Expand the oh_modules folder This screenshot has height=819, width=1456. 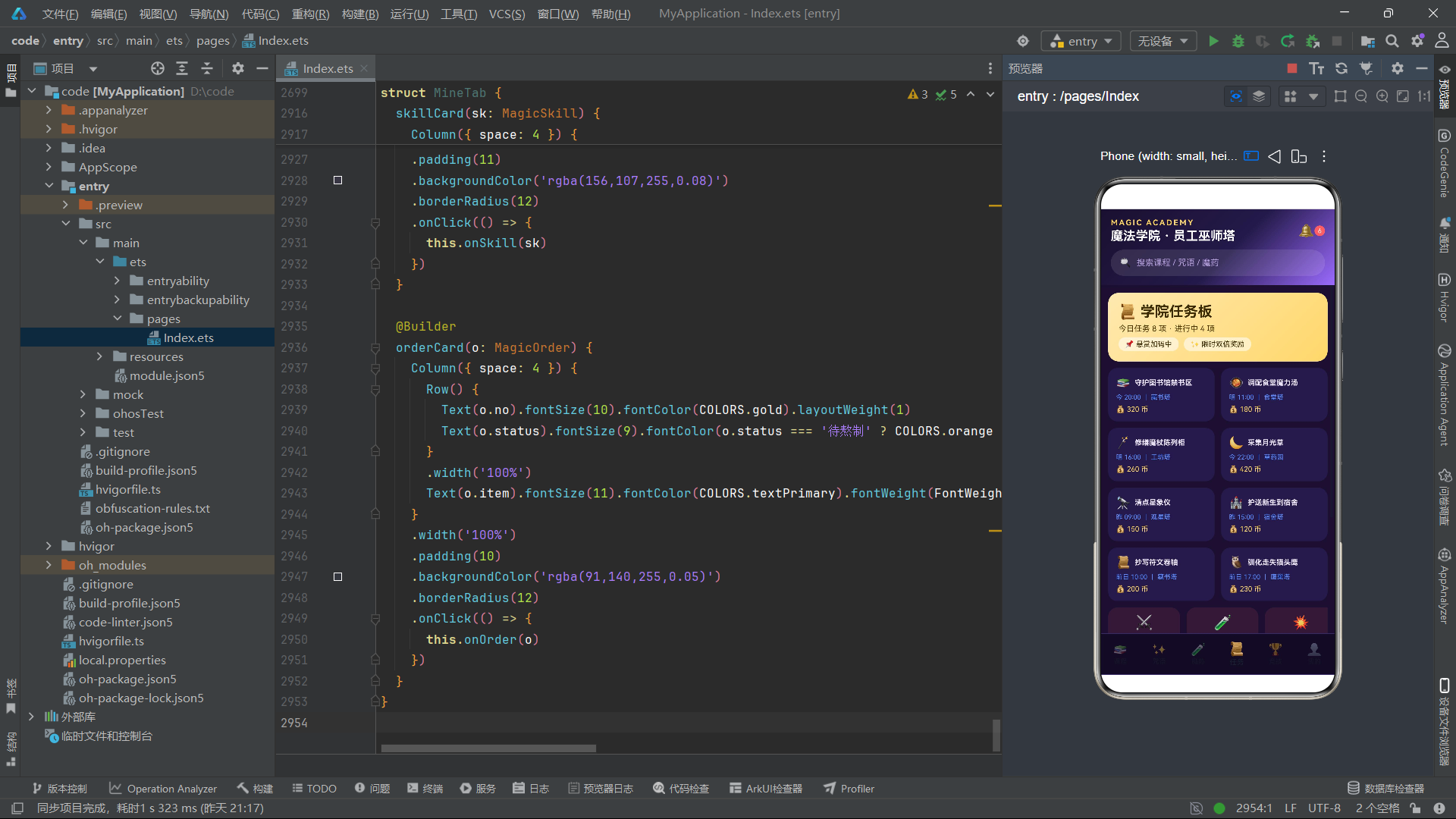pos(49,565)
